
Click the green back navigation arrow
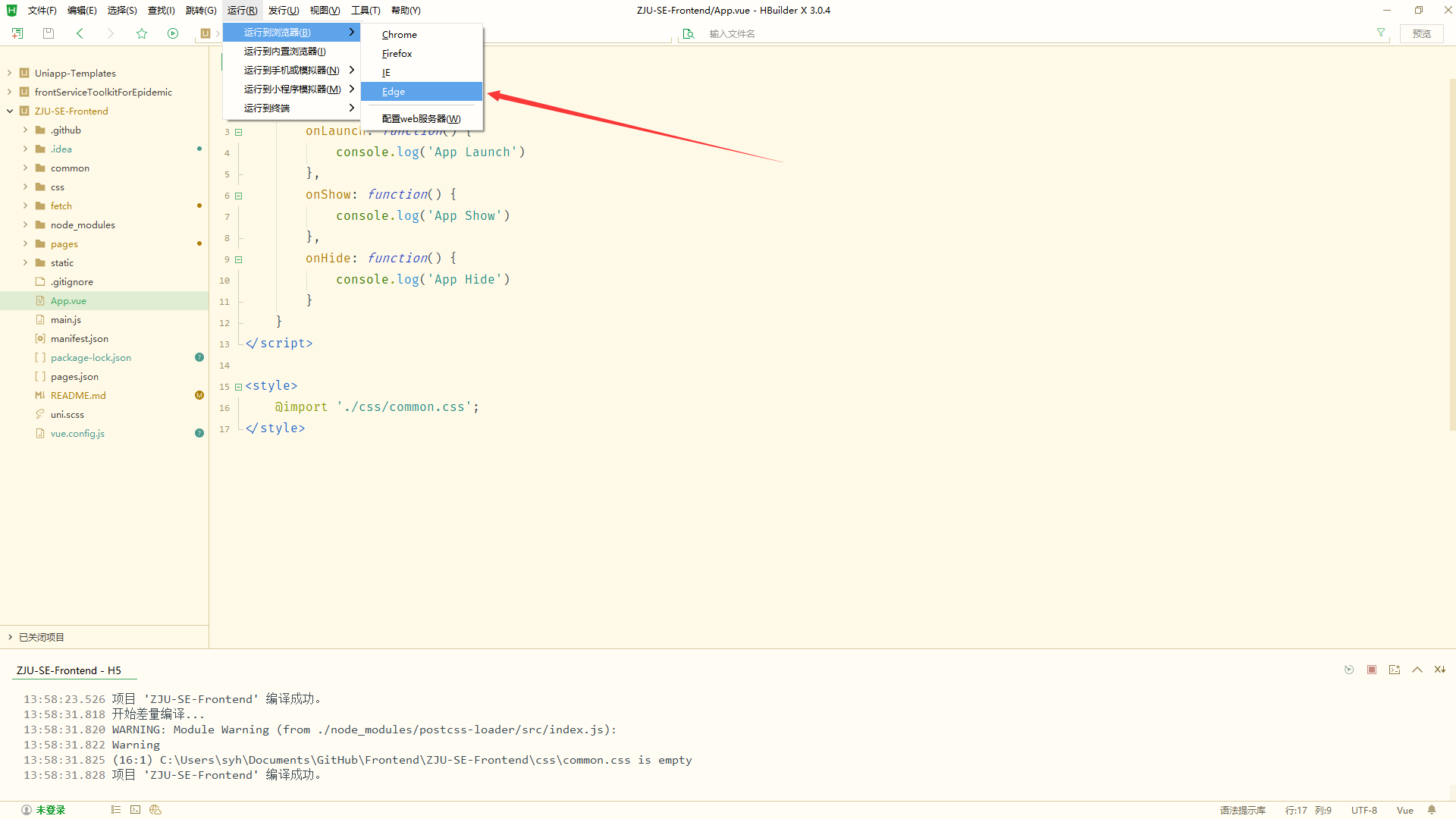(80, 33)
